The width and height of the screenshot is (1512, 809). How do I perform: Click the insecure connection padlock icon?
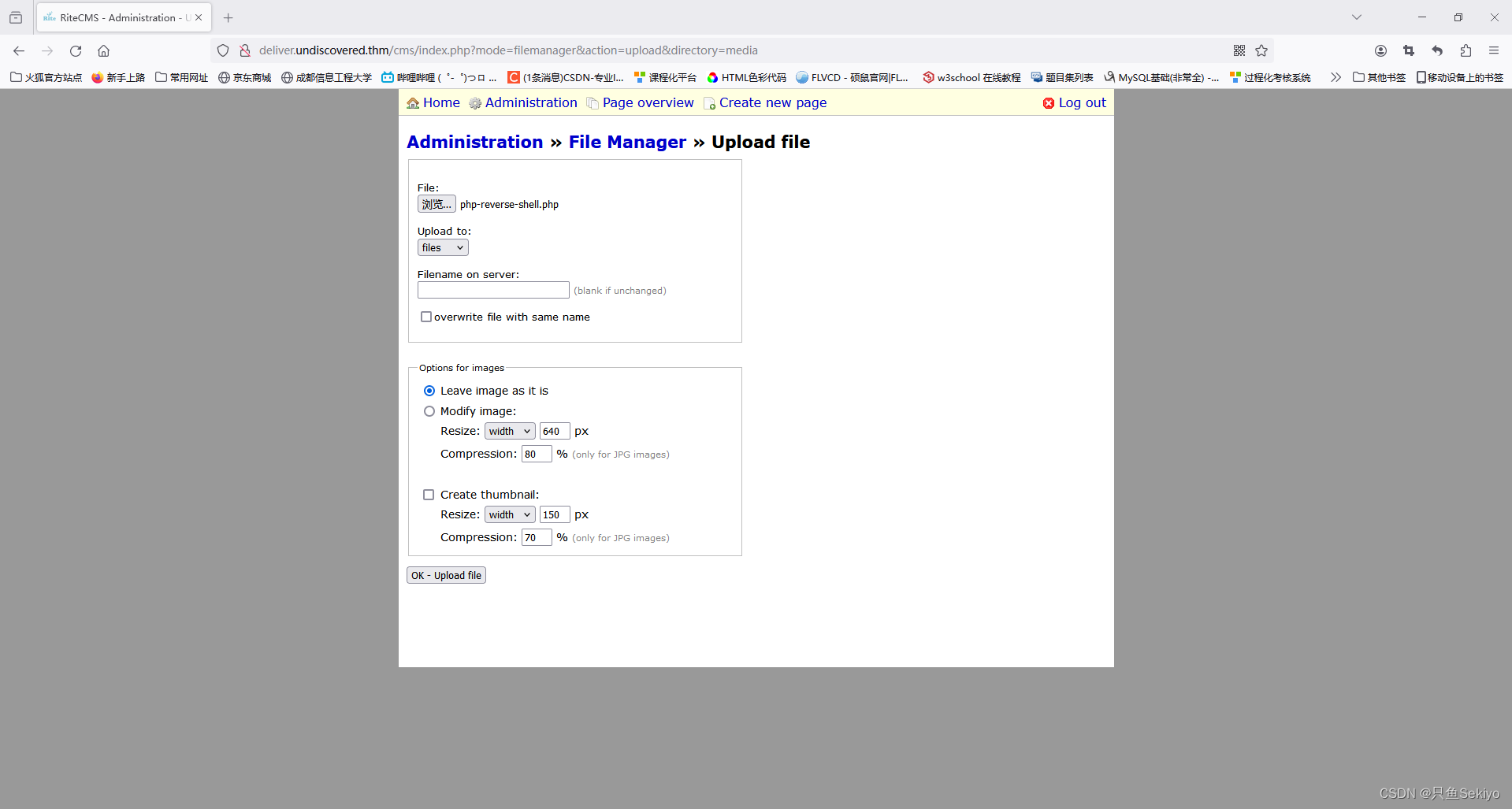(x=245, y=50)
